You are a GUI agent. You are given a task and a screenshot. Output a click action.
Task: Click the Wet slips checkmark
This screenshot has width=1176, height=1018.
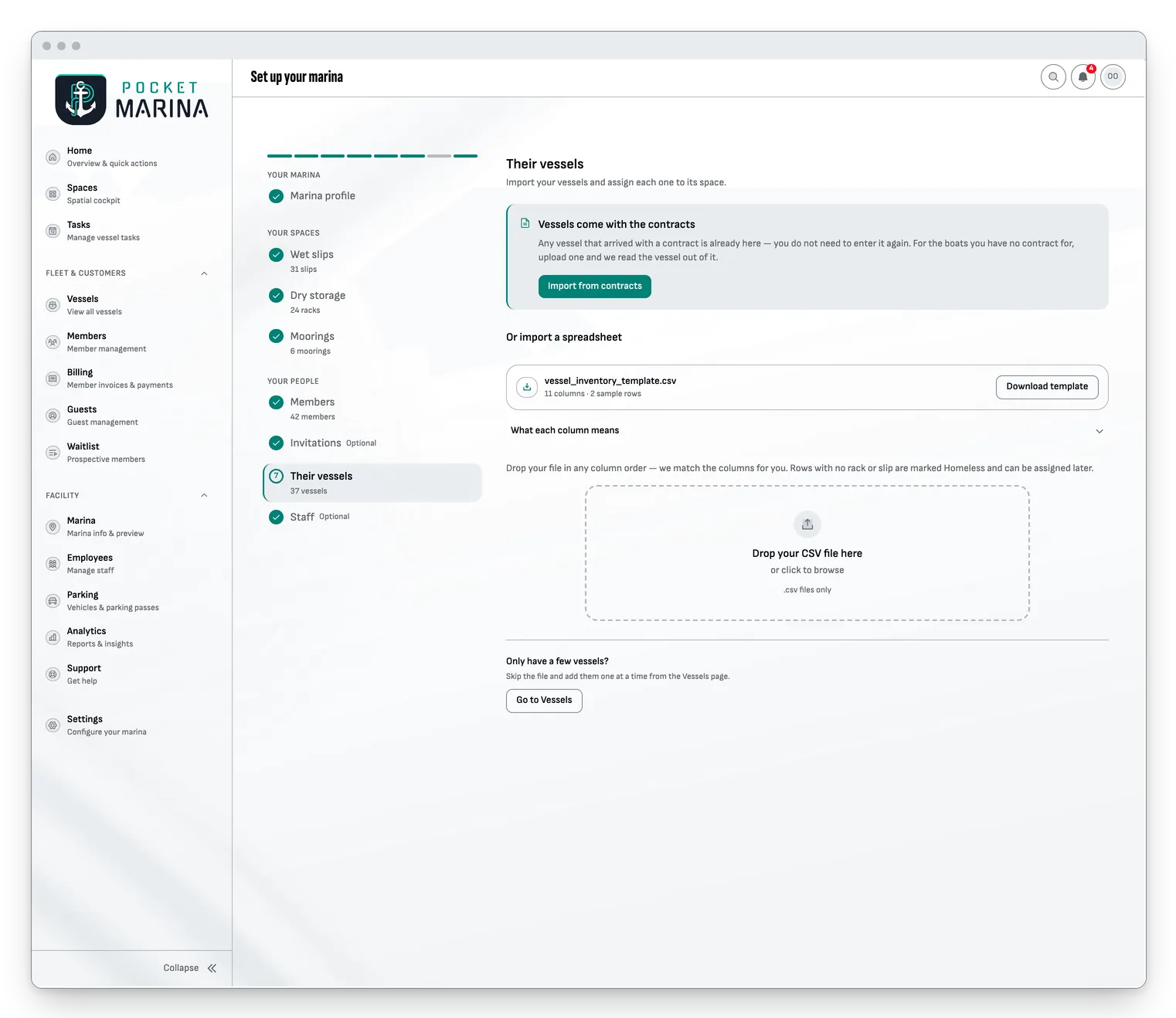(x=276, y=255)
